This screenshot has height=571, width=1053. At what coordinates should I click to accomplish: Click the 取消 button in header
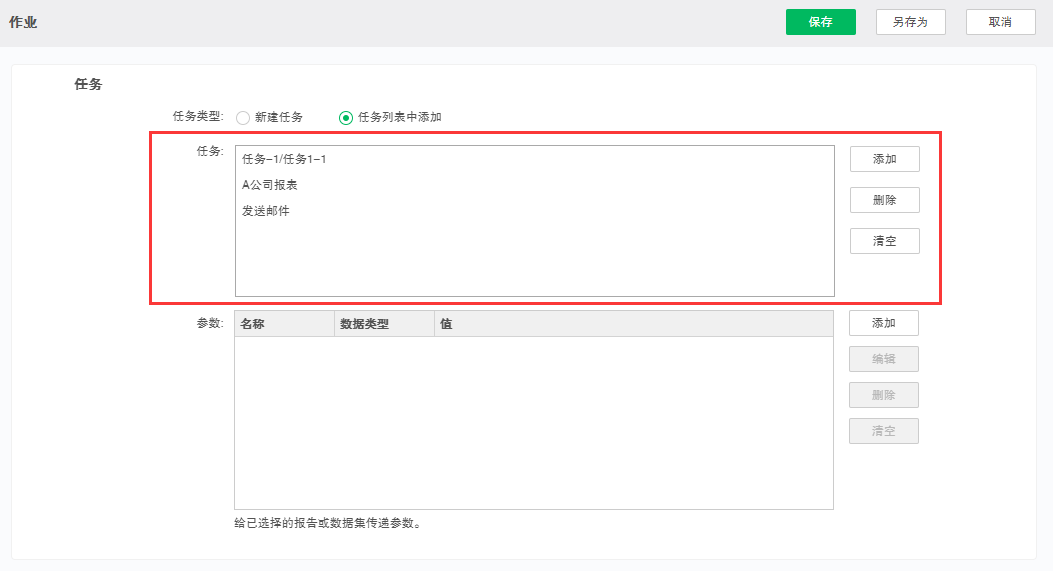tap(1000, 22)
